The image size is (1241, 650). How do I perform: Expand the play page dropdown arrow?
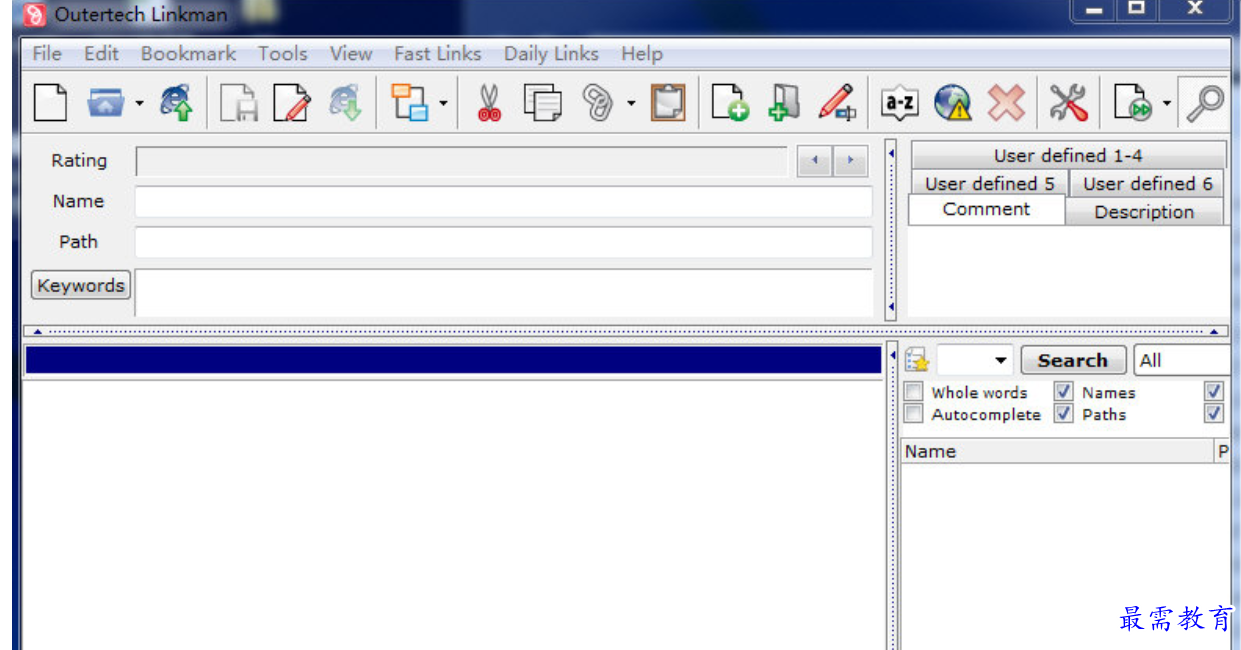click(1166, 103)
